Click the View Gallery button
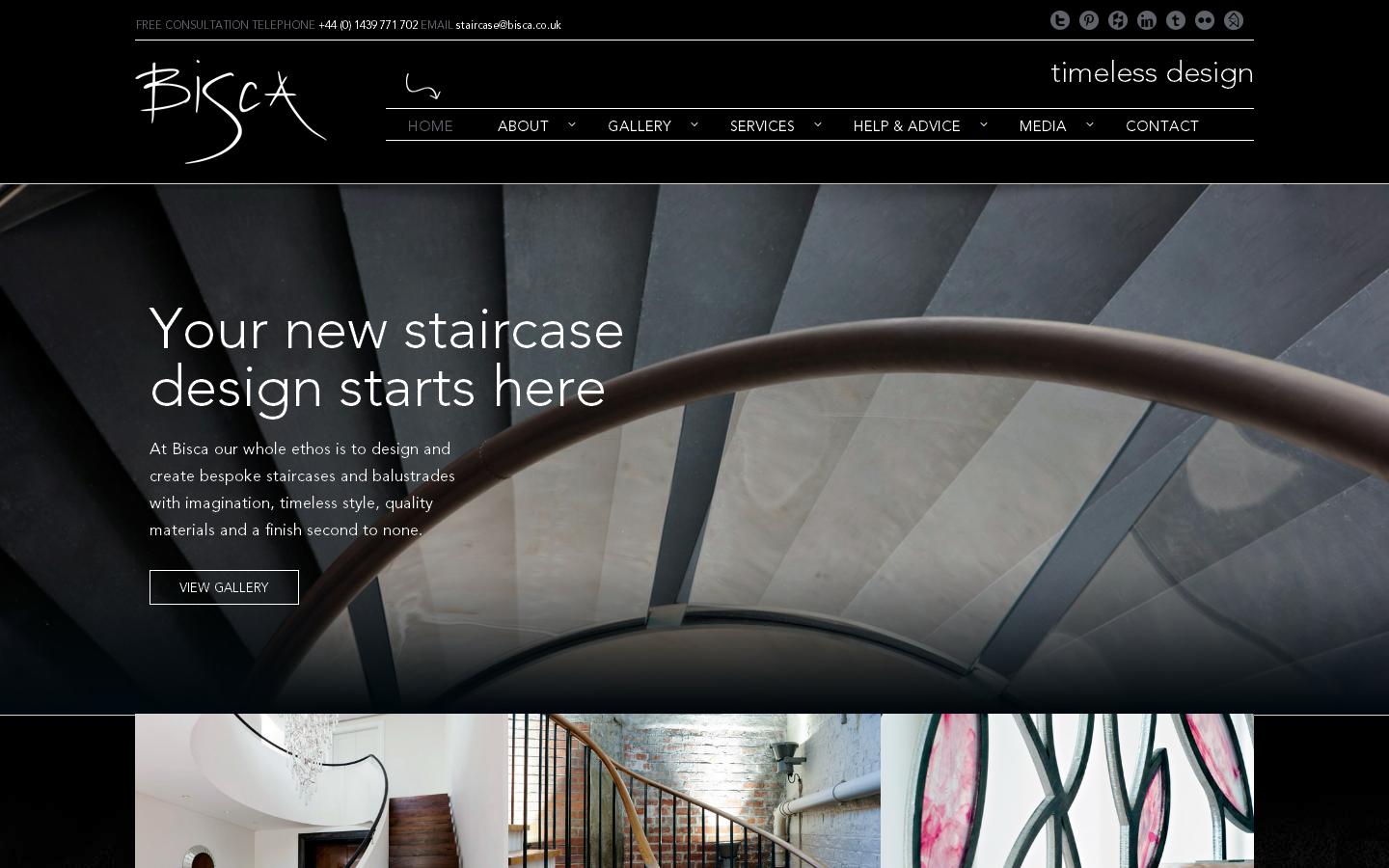The height and width of the screenshot is (868, 1389). pyautogui.click(x=224, y=587)
